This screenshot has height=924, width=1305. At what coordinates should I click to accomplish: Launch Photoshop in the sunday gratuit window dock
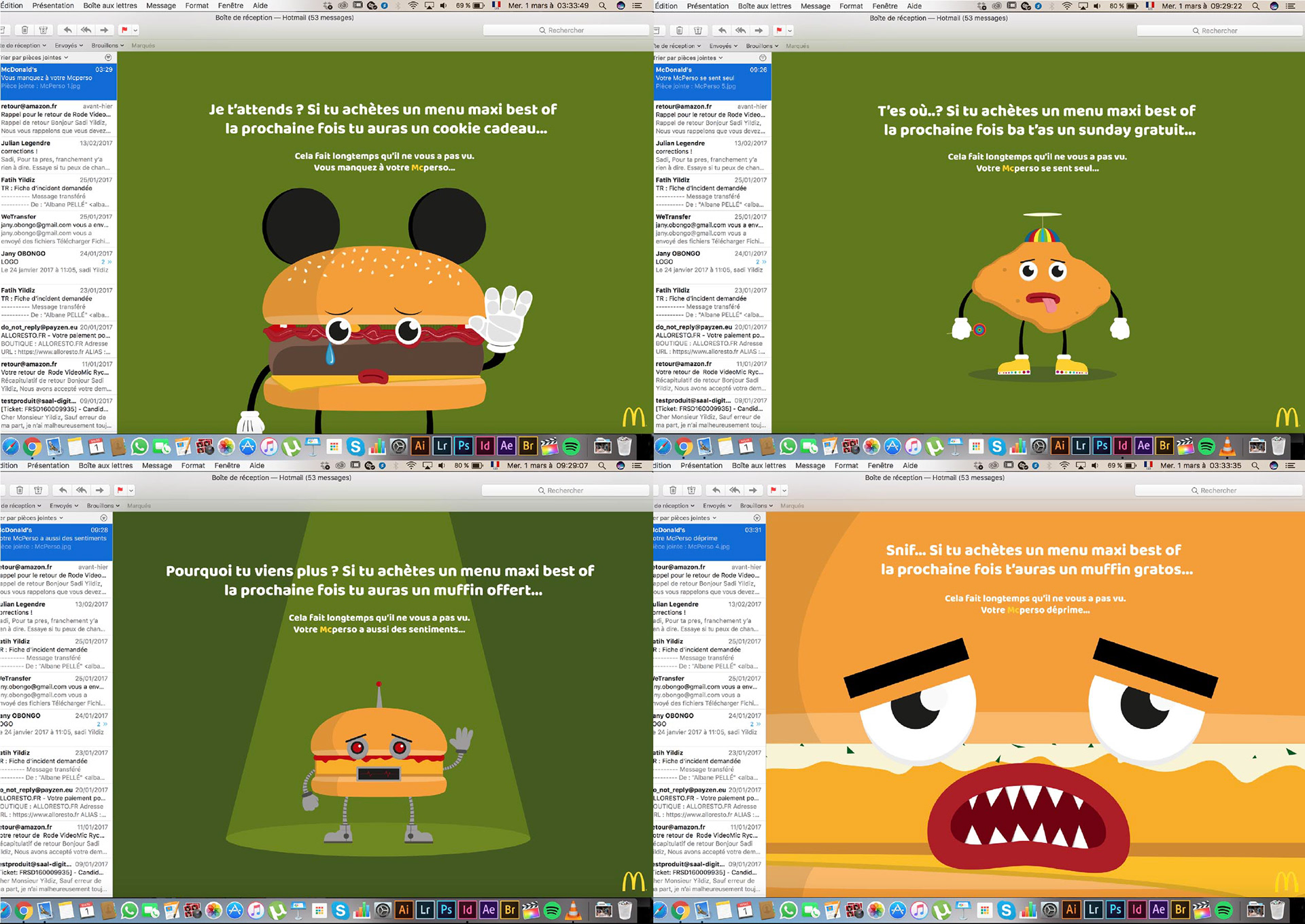pyautogui.click(x=1102, y=446)
